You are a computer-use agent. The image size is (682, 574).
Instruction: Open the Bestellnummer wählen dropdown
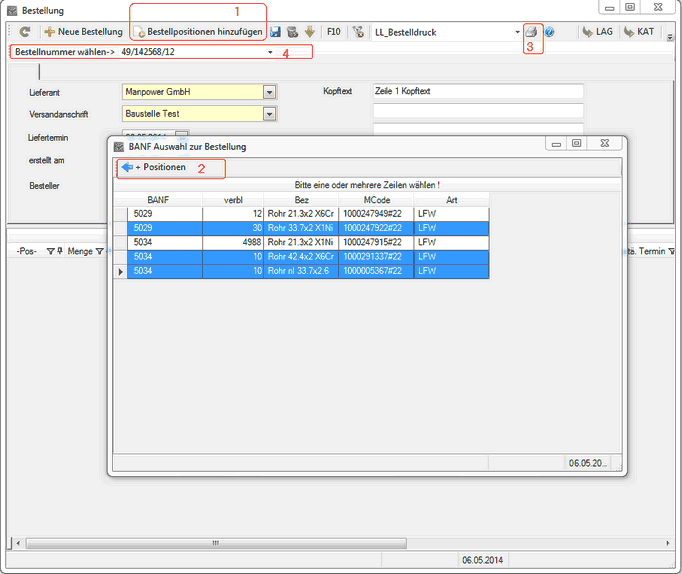270,52
